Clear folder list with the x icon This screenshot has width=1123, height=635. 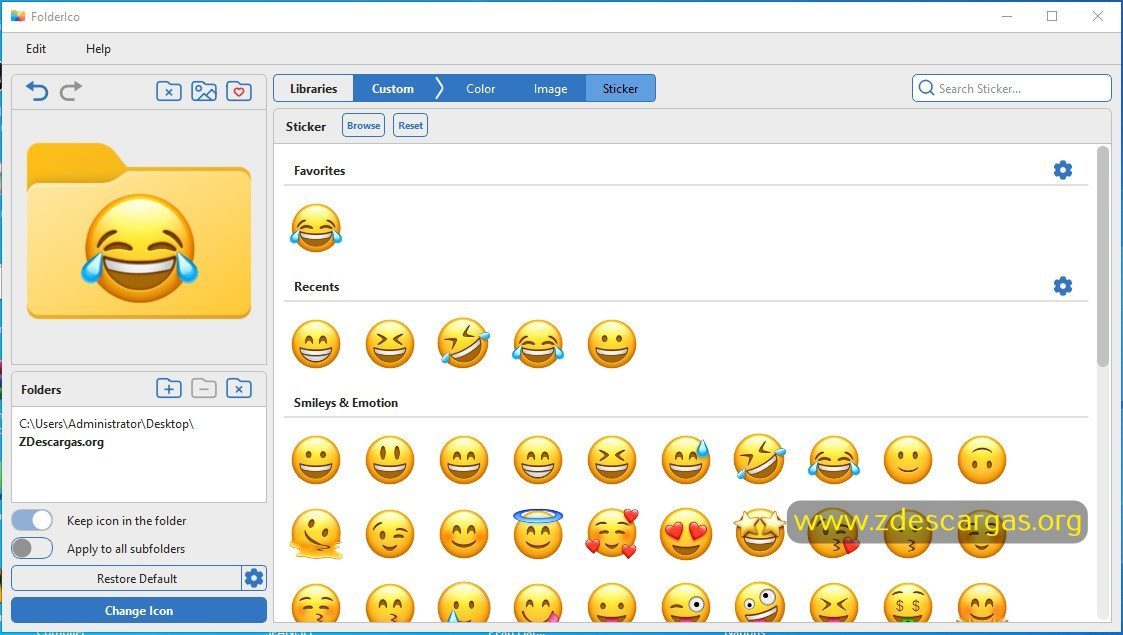tap(239, 389)
